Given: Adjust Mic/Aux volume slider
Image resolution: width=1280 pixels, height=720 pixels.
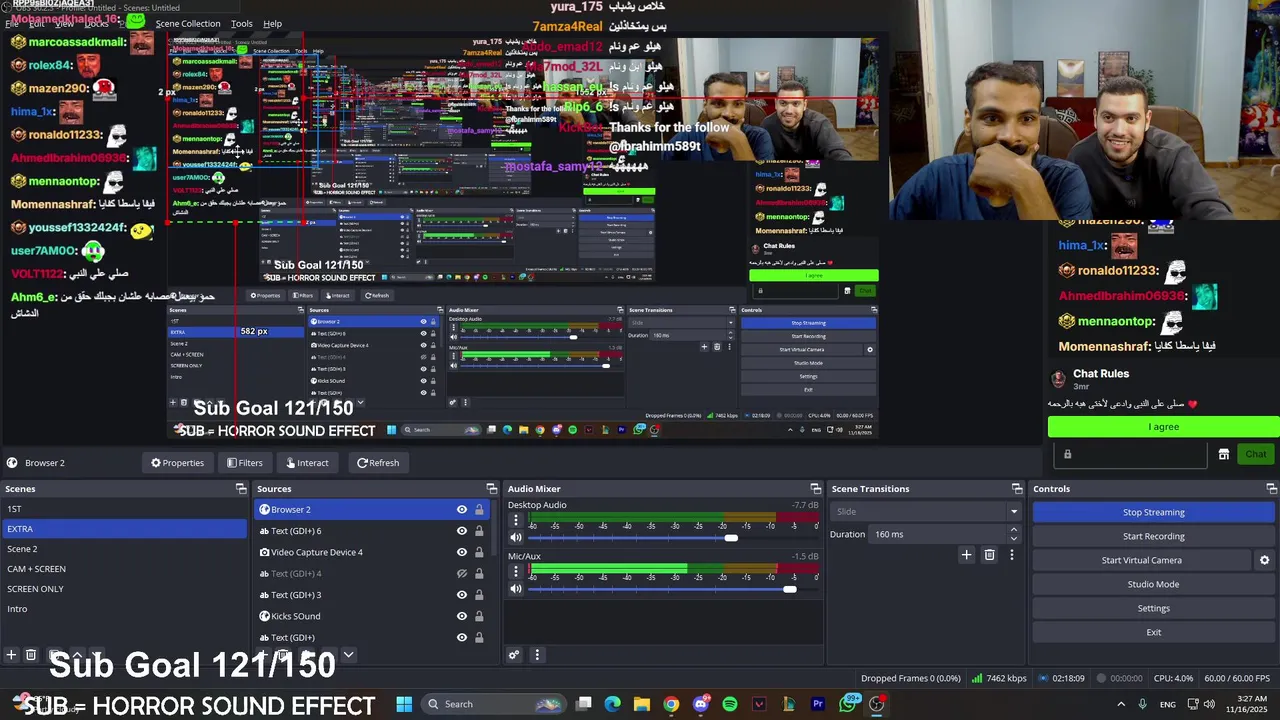Looking at the screenshot, I should [790, 589].
